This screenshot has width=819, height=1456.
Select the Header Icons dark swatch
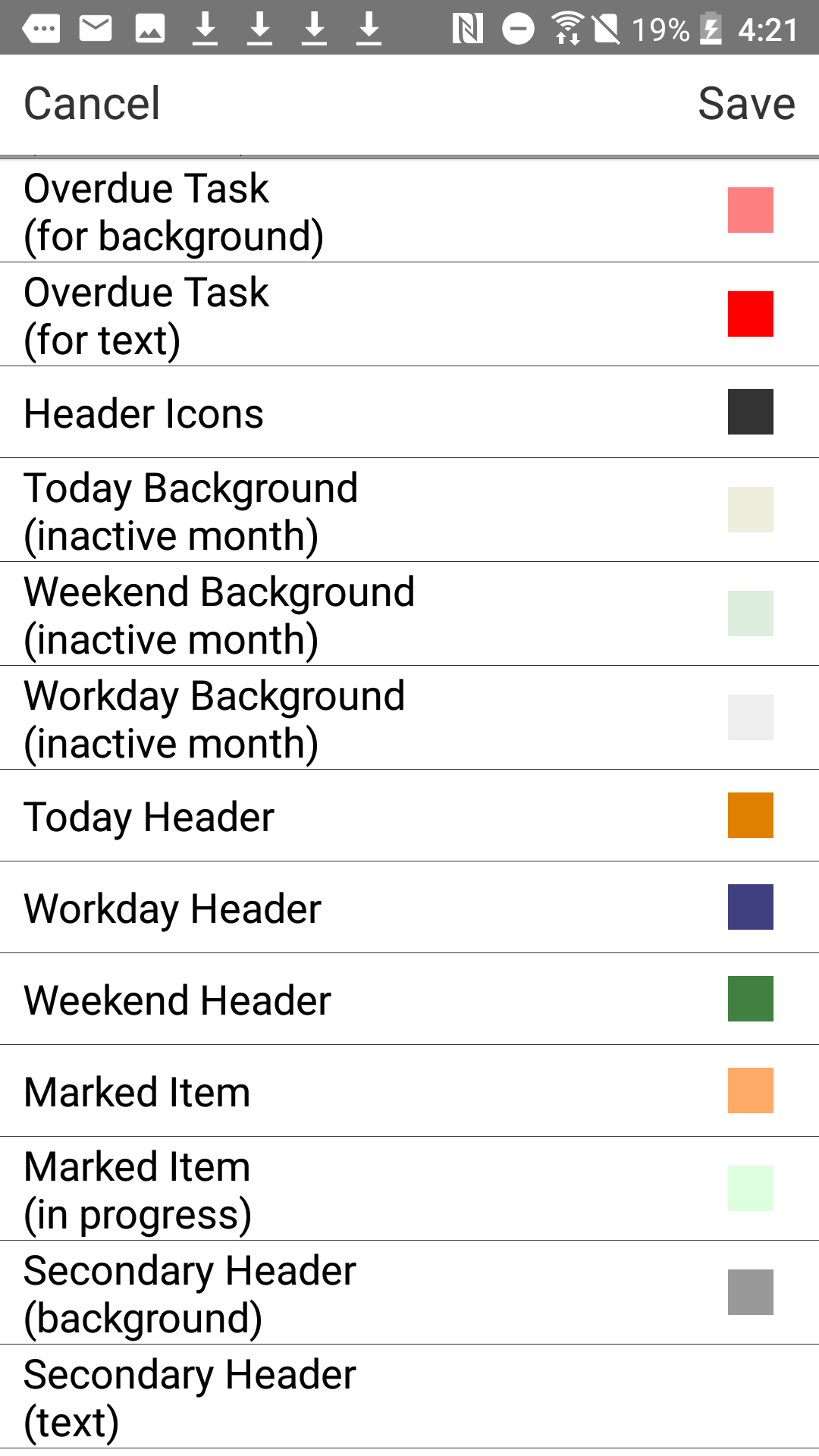[750, 412]
